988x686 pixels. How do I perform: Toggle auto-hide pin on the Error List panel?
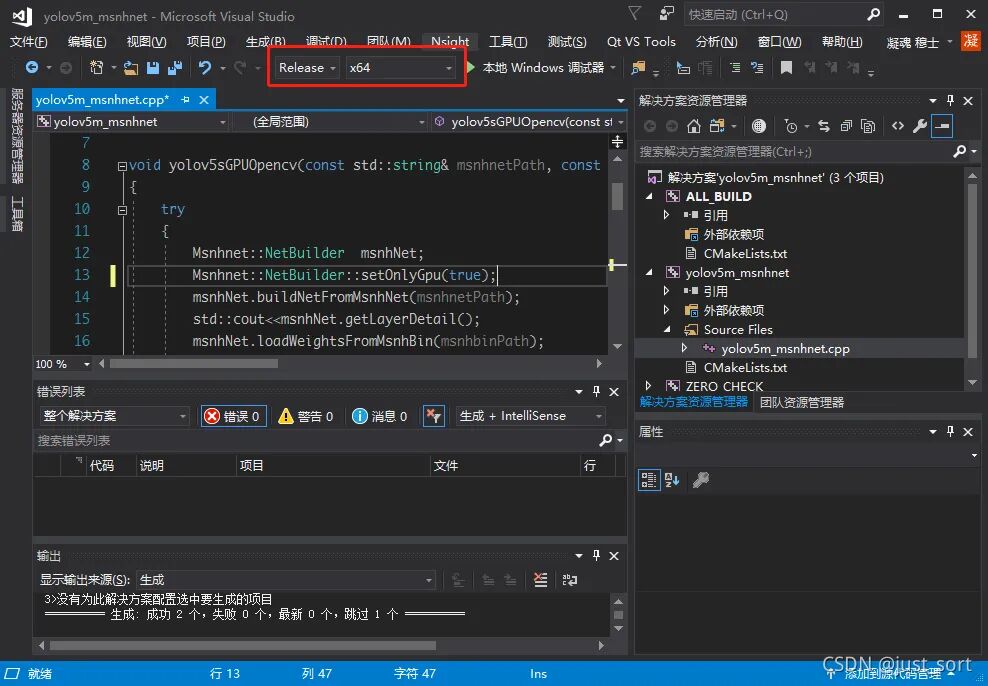point(596,391)
